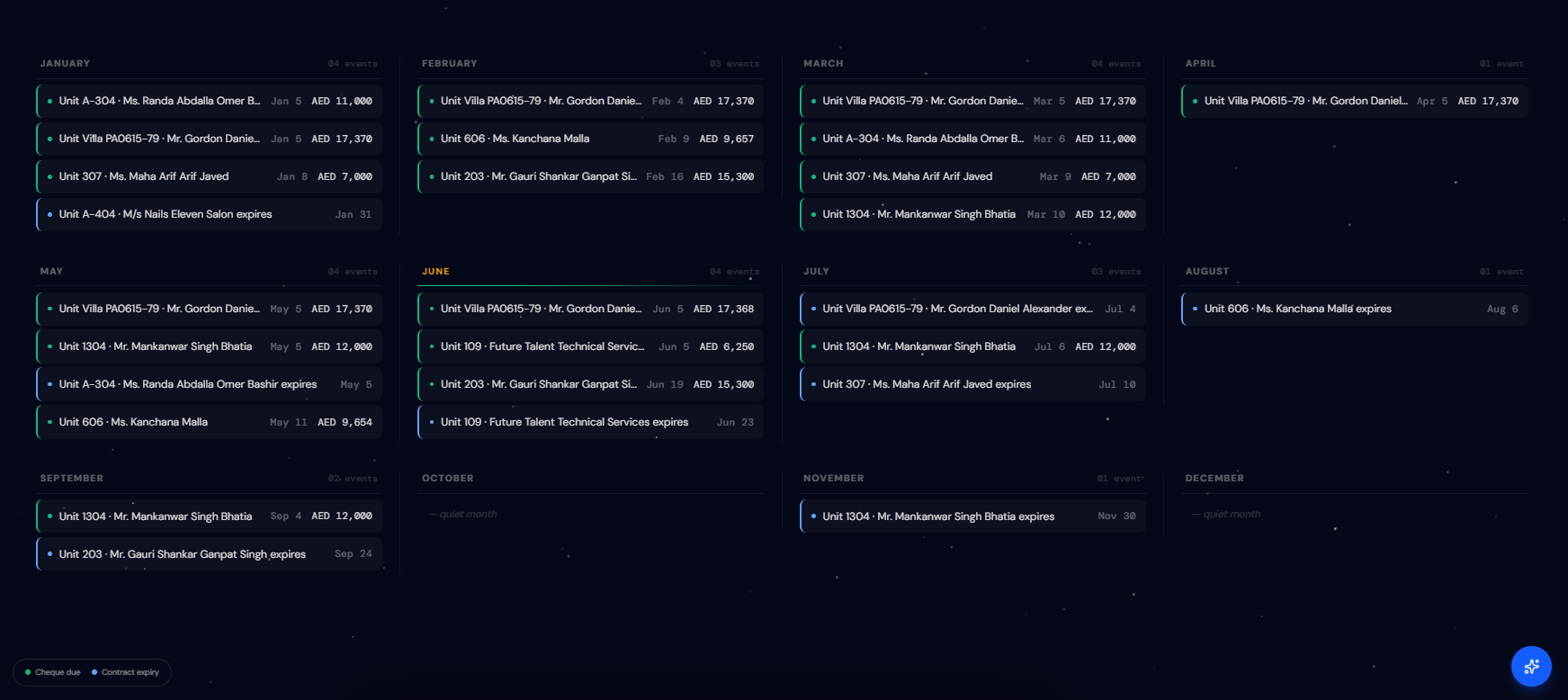Viewport: 1568px width, 700px height.
Task: Select March Unit 307 Maha Arif cheque
Action: tap(972, 176)
